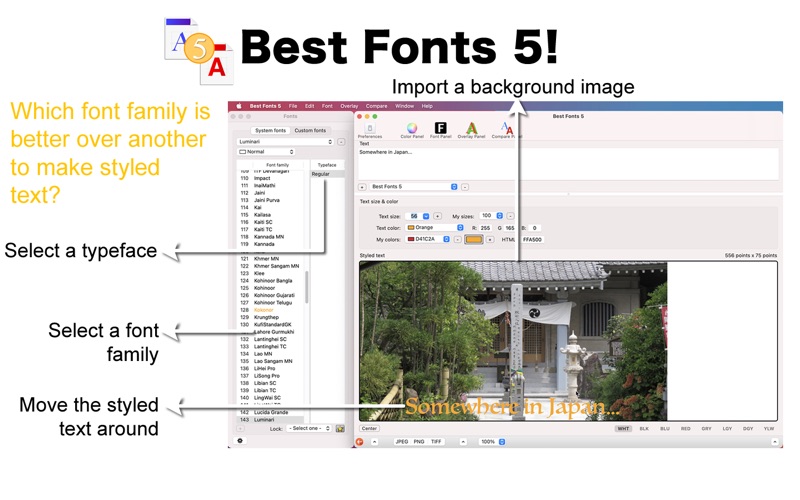Open the Overlay Panel
This screenshot has width=800, height=500.
click(x=472, y=130)
